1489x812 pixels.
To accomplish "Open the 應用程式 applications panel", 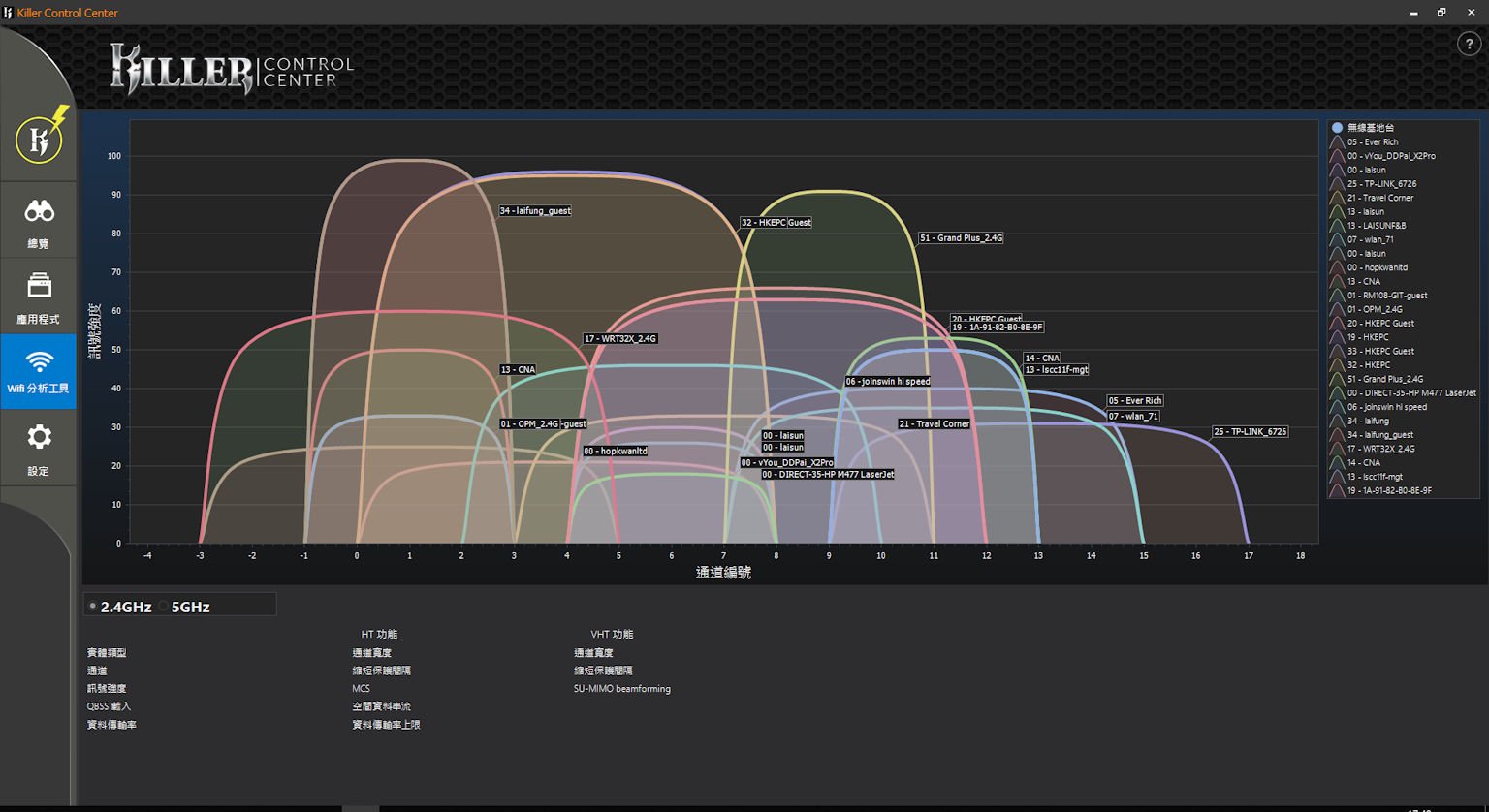I will click(39, 297).
